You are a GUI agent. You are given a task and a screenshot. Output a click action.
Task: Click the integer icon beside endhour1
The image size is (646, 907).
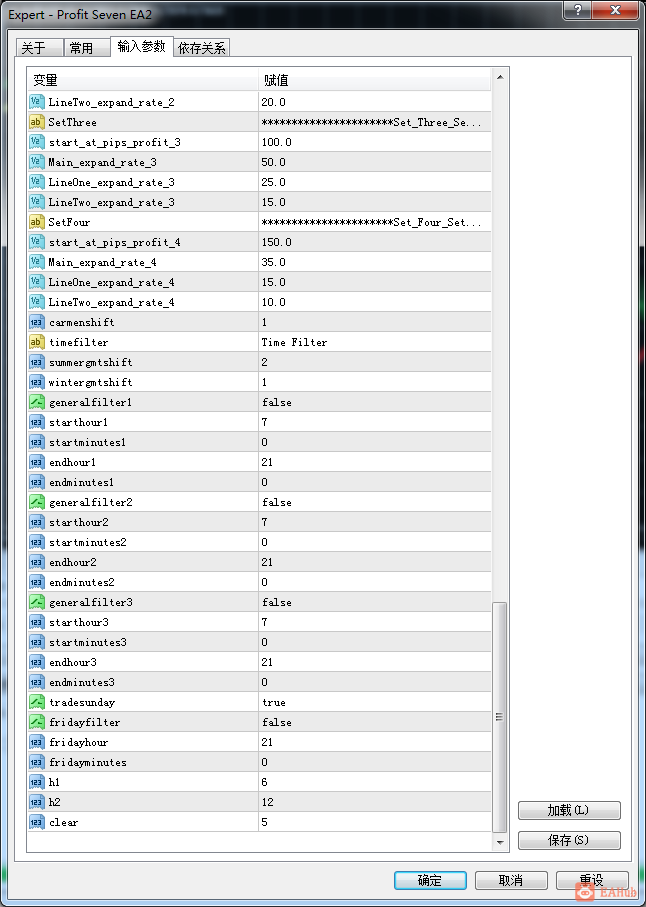[x=36, y=462]
